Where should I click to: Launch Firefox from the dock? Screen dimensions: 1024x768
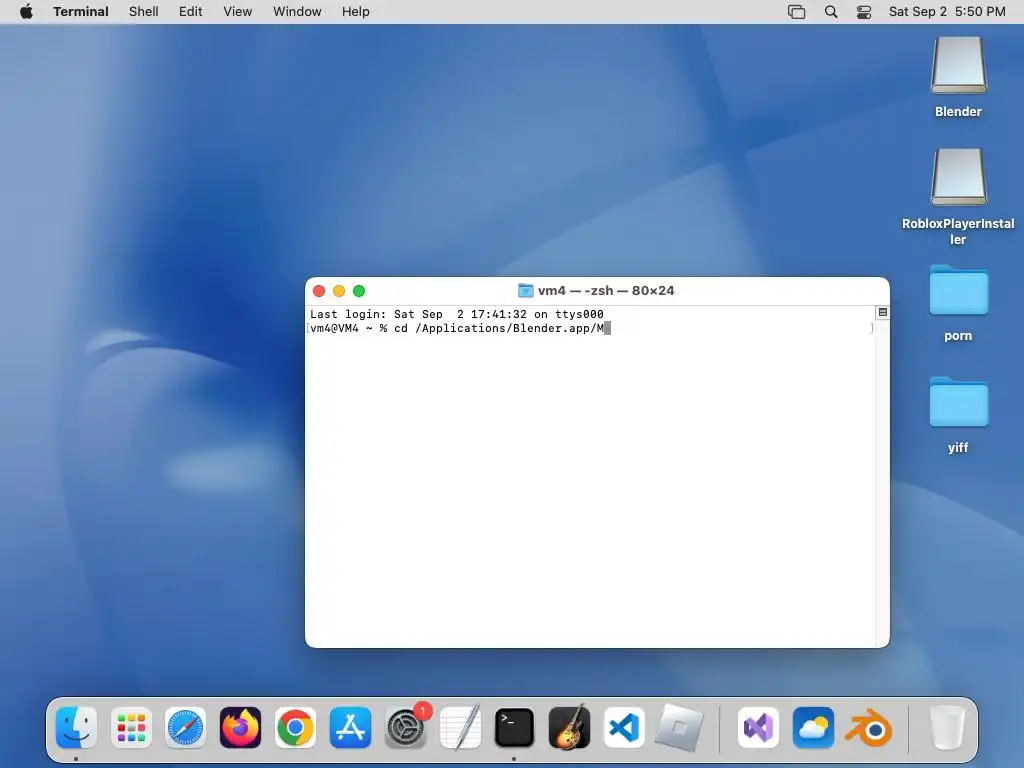tap(240, 728)
